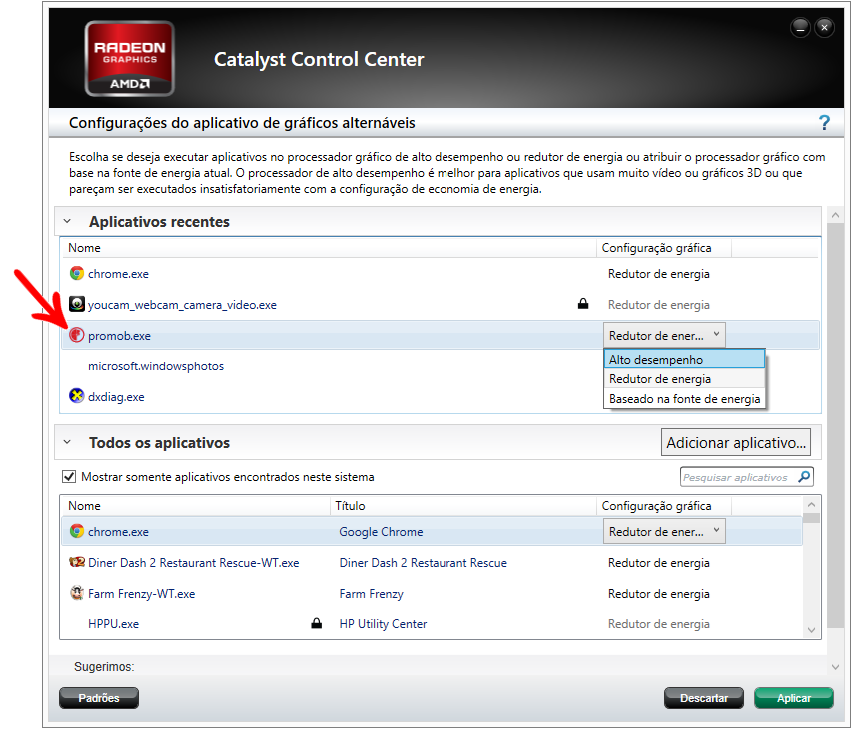856x740 pixels.
Task: Open the help question mark icon
Action: (824, 123)
